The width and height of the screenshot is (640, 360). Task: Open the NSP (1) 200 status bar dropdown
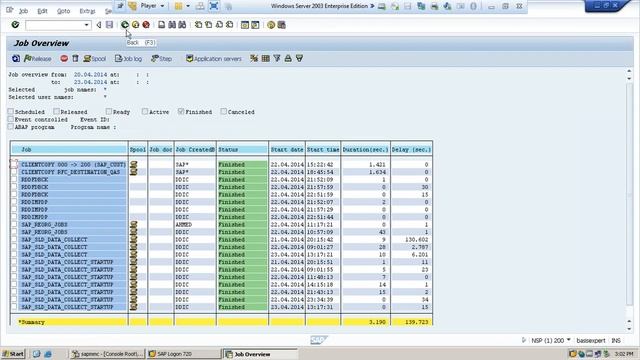[x=568, y=340]
